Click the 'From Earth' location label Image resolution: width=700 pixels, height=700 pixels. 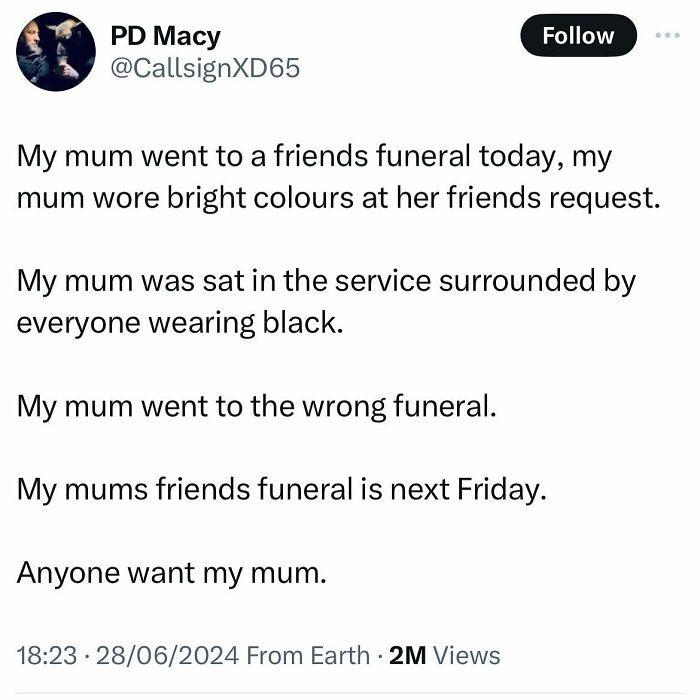[x=307, y=655]
